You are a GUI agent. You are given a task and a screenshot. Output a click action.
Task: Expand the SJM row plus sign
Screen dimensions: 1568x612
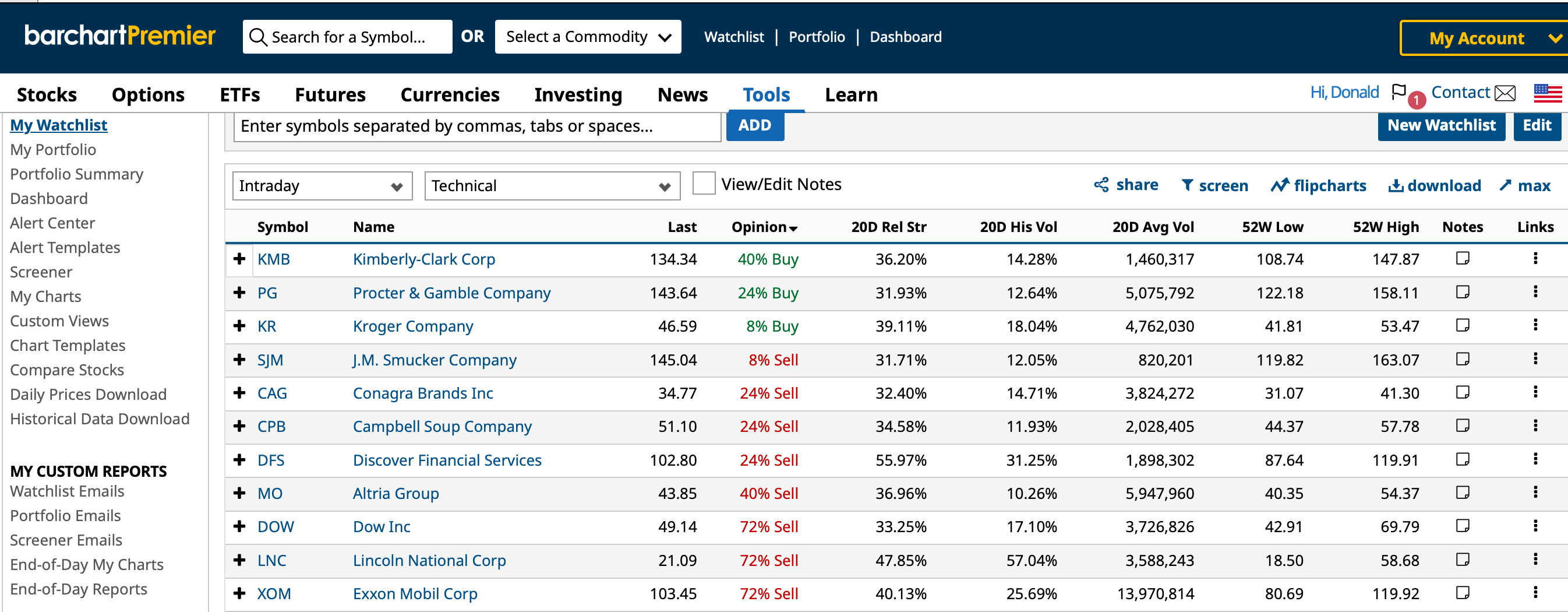(239, 359)
